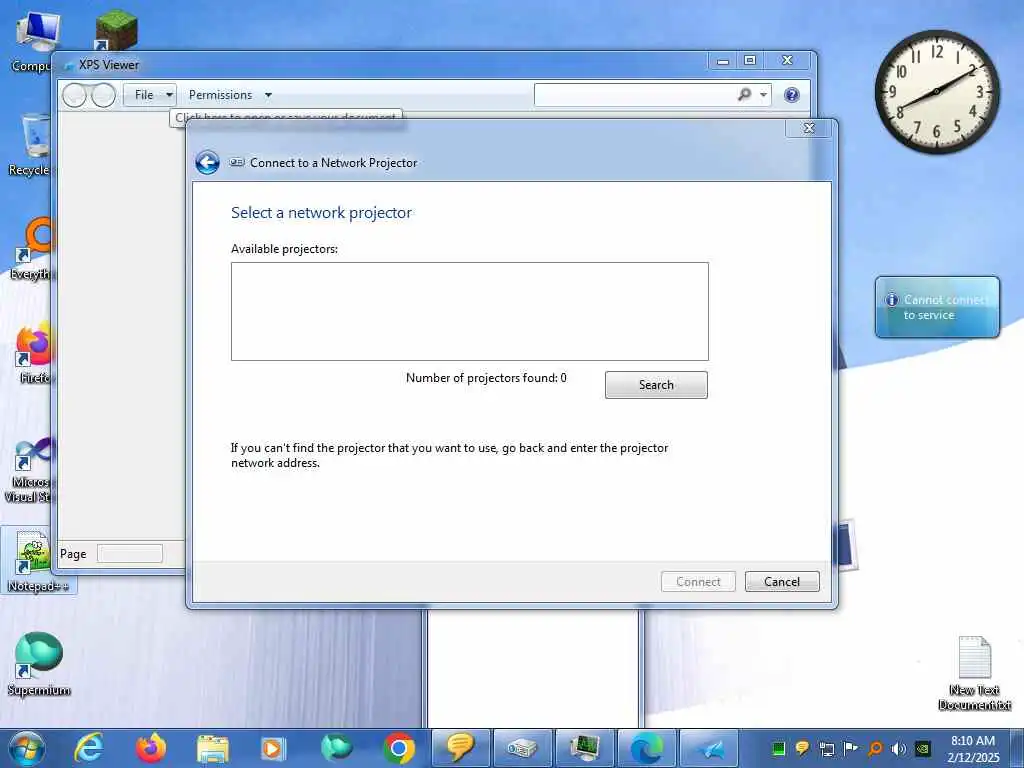Click the network tray icon
Image resolution: width=1024 pixels, height=768 pixels.
coord(827,749)
